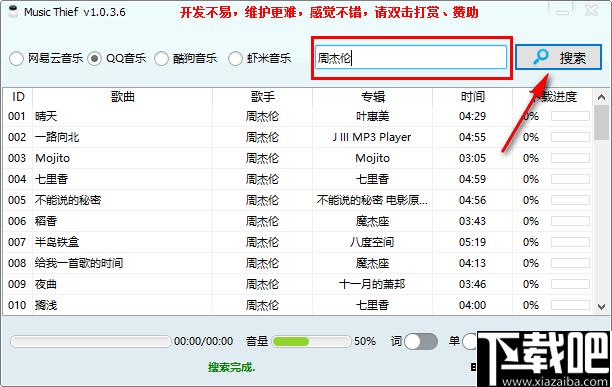Screen dimensions: 612x387
Task: Click the 50% volume value
Action: pyautogui.click(x=365, y=341)
